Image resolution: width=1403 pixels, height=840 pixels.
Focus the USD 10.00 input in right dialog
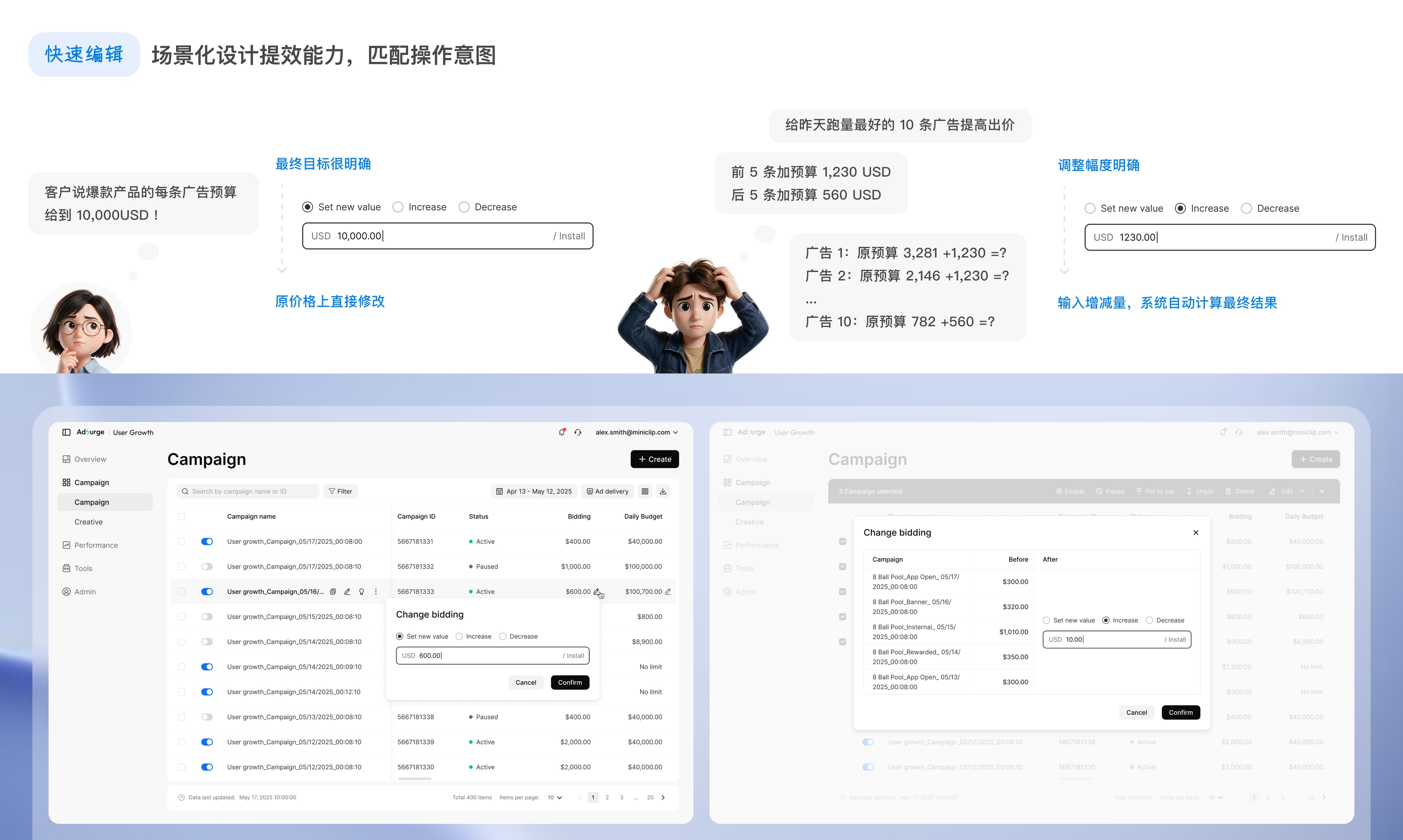coord(1117,639)
